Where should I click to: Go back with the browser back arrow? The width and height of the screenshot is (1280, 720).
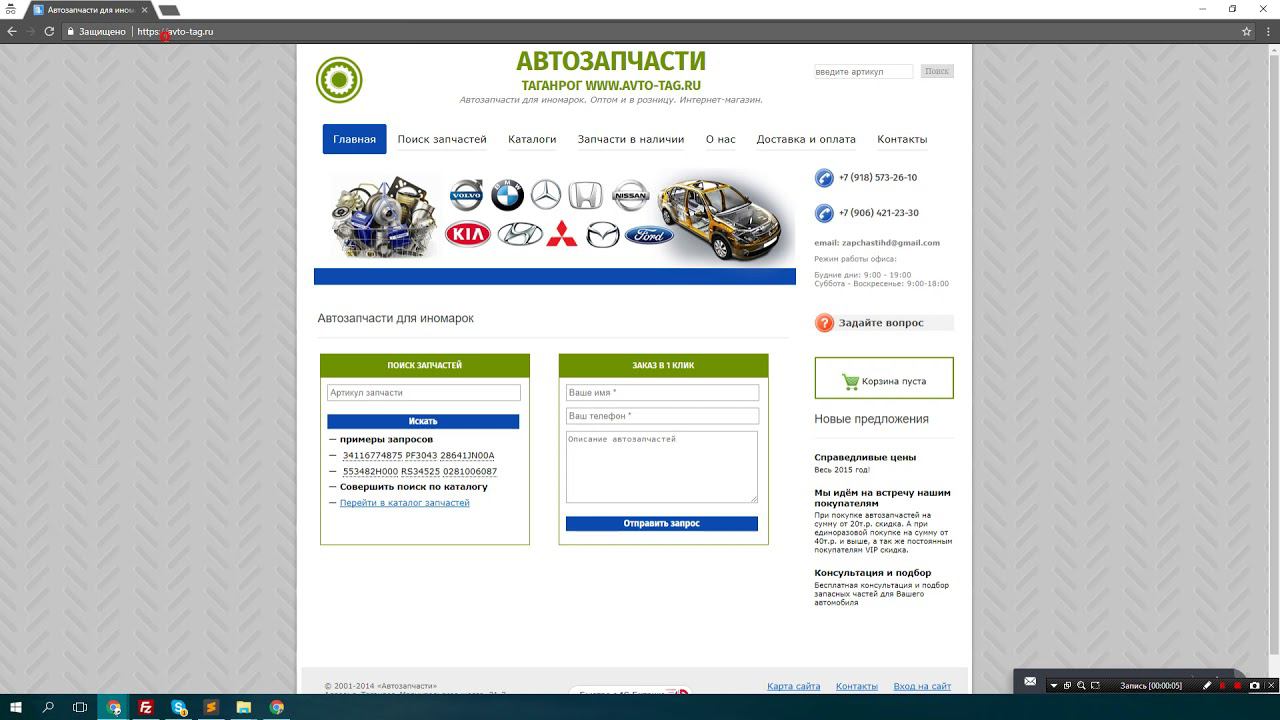click(12, 31)
